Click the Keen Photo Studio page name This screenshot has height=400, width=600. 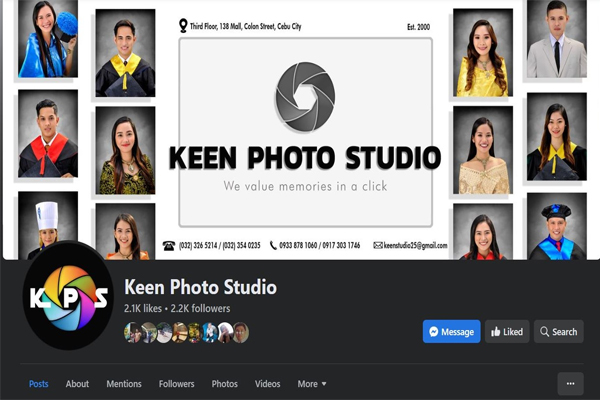click(200, 287)
